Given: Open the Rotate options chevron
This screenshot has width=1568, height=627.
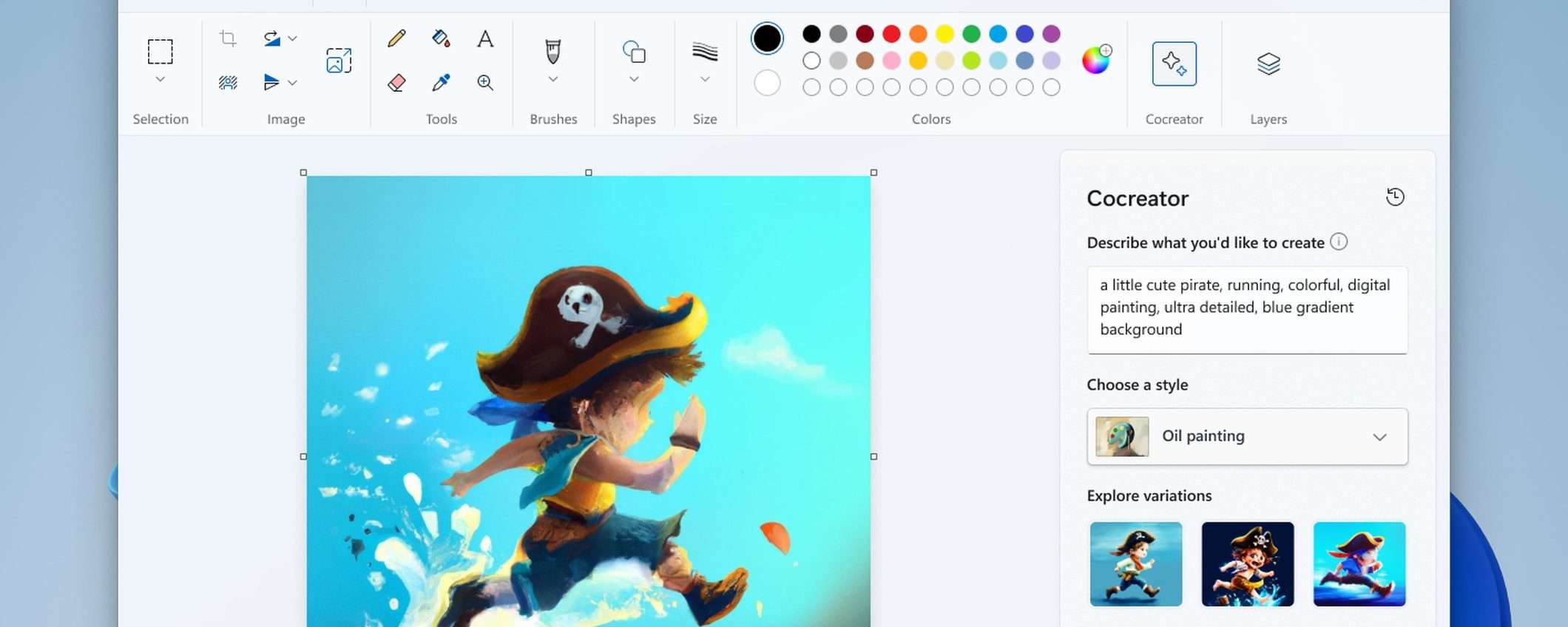Looking at the screenshot, I should [293, 38].
